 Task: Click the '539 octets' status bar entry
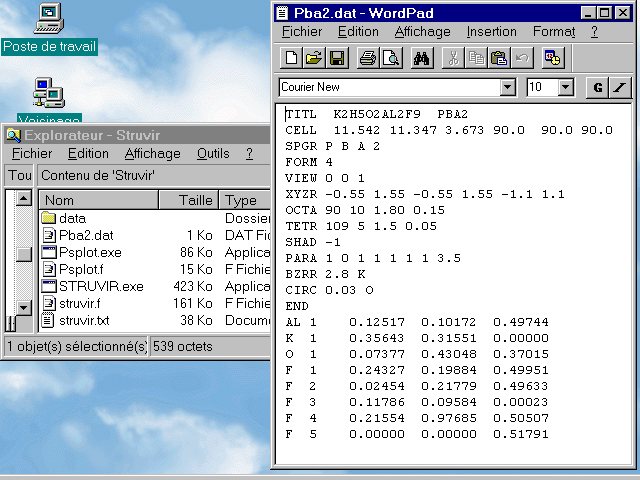coord(182,347)
